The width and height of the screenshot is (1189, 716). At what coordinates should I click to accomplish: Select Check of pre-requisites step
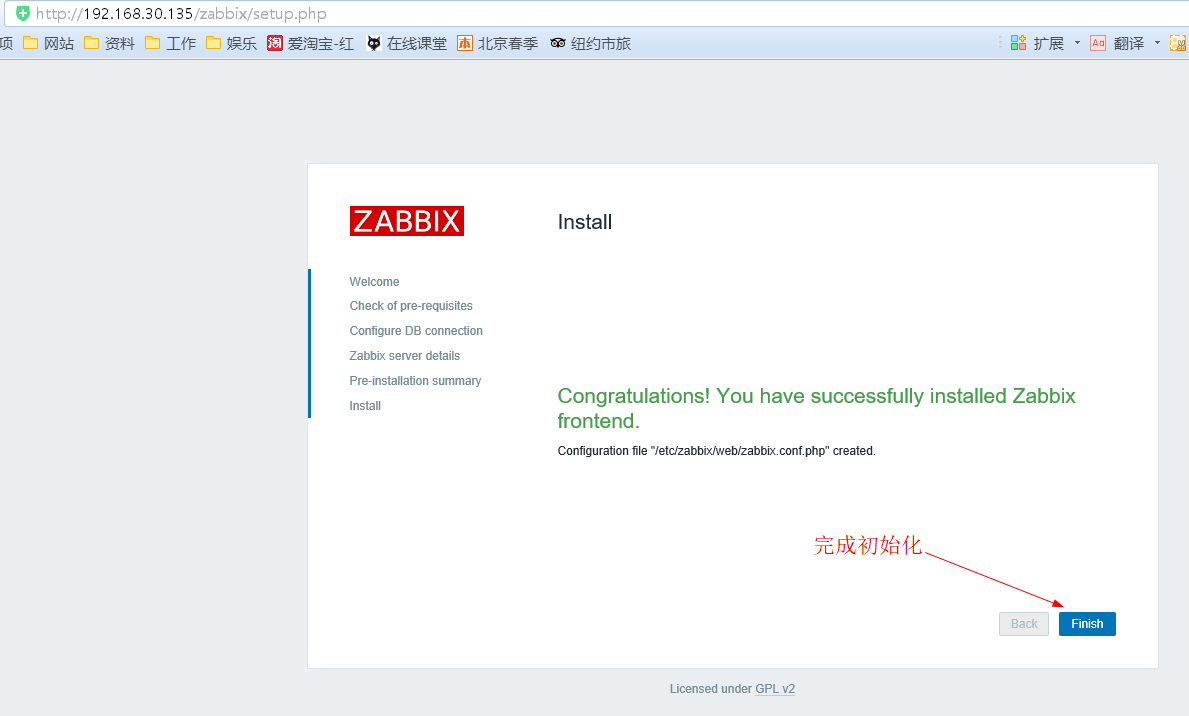411,306
